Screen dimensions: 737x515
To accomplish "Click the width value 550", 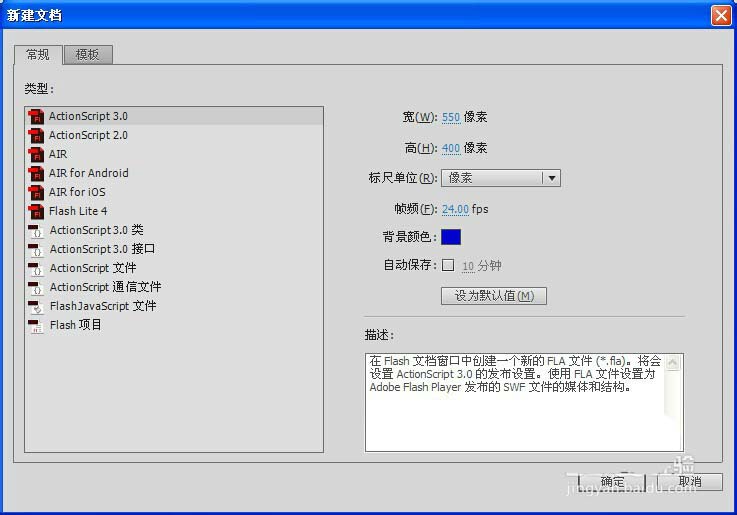I will (x=451, y=117).
